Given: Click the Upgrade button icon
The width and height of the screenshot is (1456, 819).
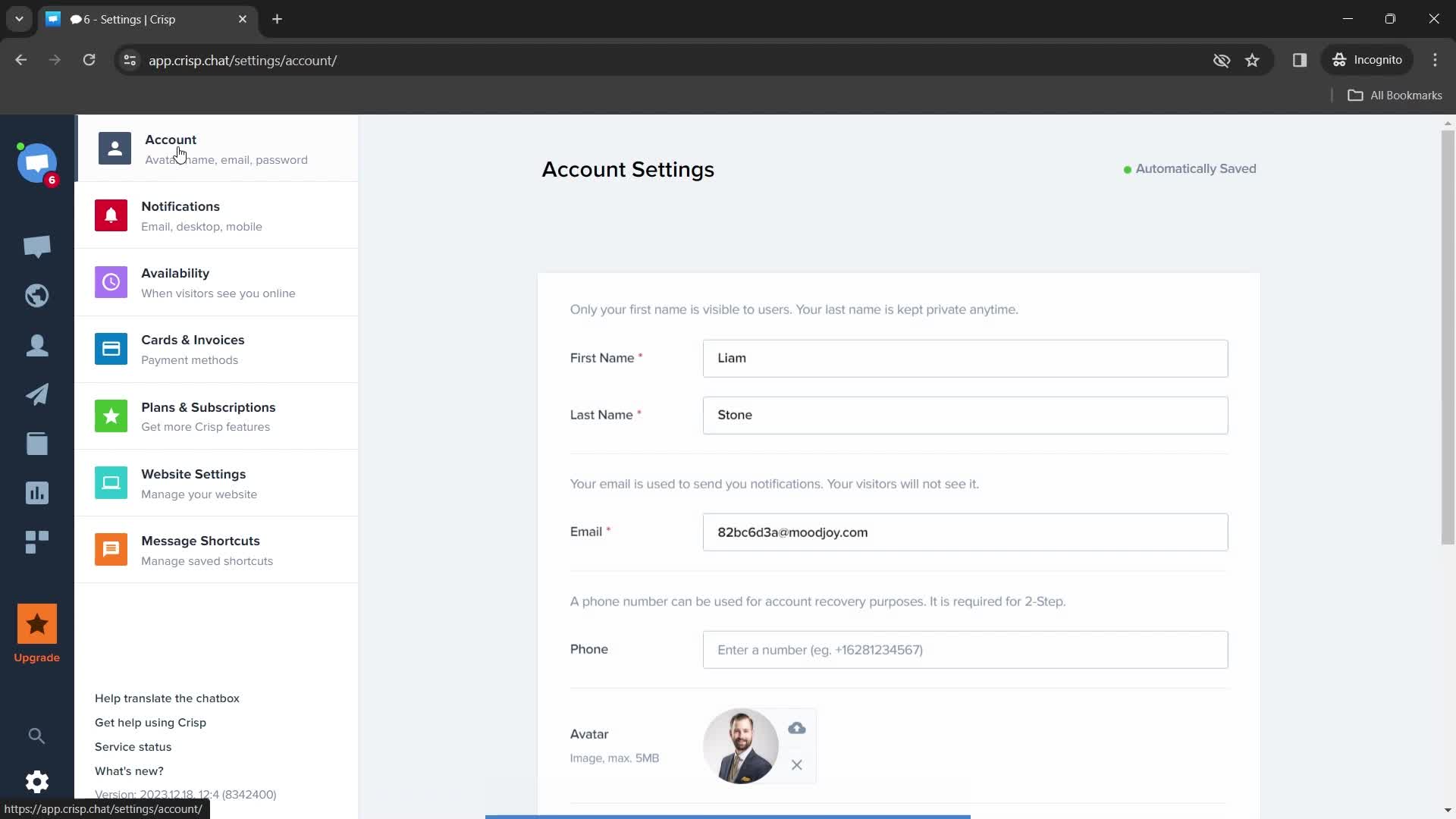Looking at the screenshot, I should pyautogui.click(x=37, y=624).
